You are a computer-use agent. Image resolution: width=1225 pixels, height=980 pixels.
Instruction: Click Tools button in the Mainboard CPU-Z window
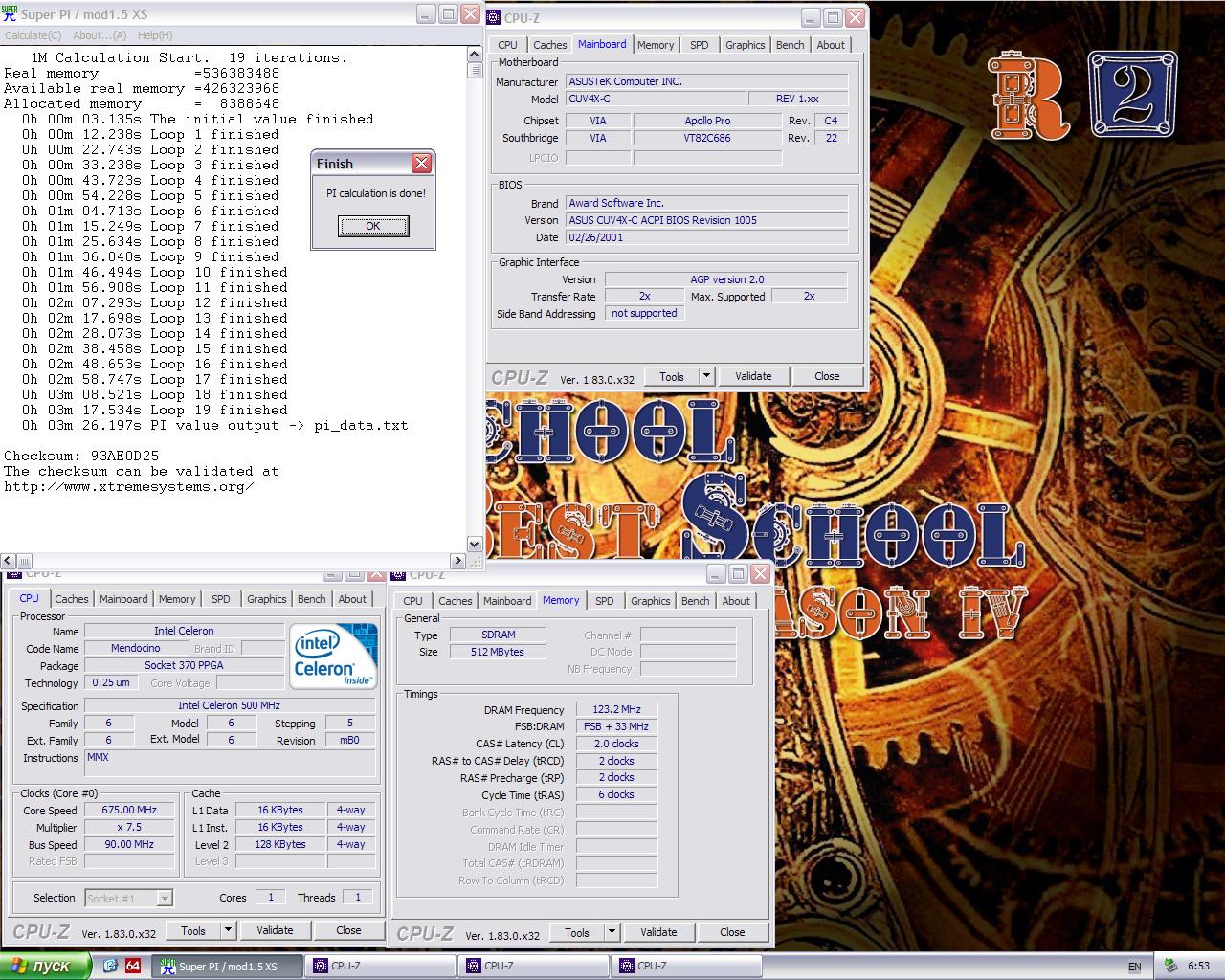coord(672,377)
